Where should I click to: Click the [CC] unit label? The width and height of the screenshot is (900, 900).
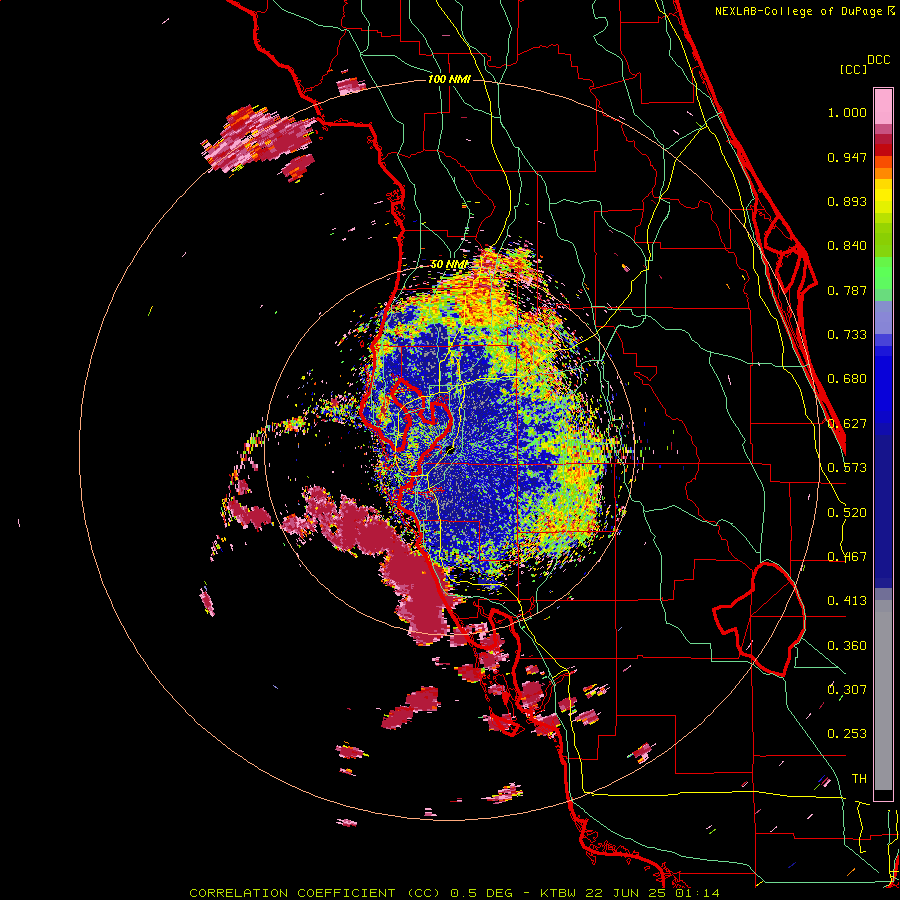click(853, 69)
